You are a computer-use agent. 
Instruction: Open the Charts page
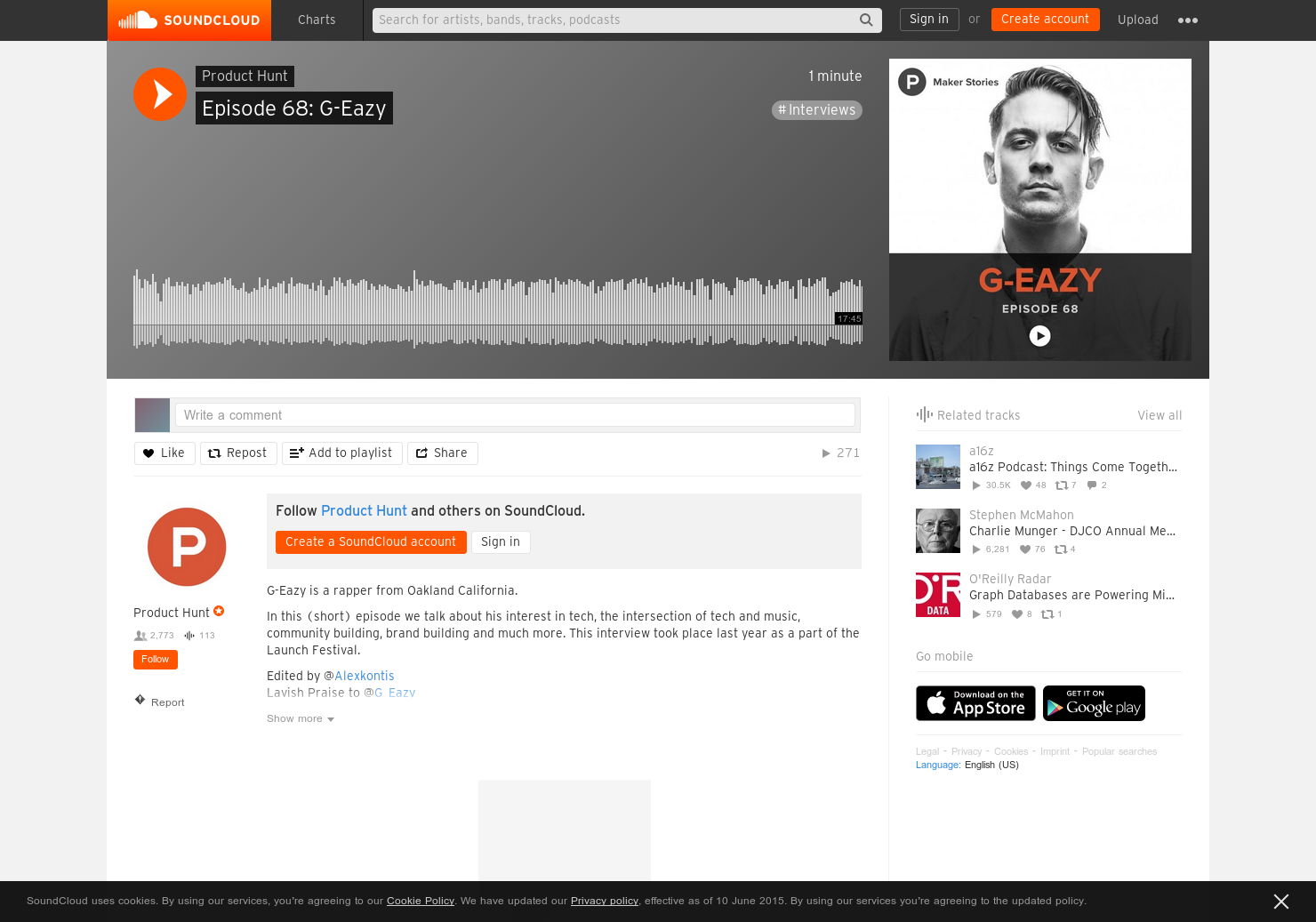(x=317, y=20)
